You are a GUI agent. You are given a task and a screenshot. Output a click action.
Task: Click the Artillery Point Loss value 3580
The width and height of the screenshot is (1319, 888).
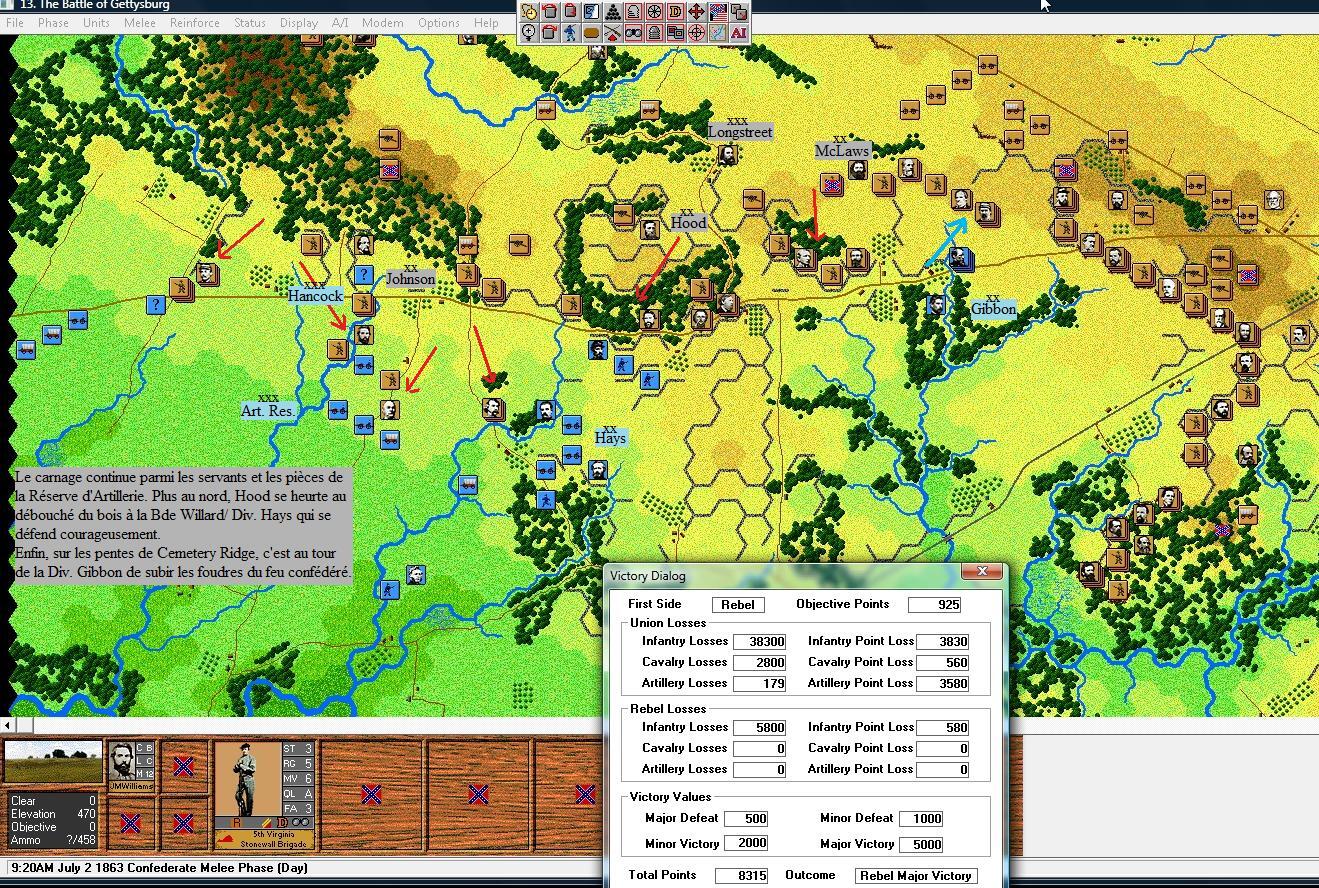tap(941, 683)
